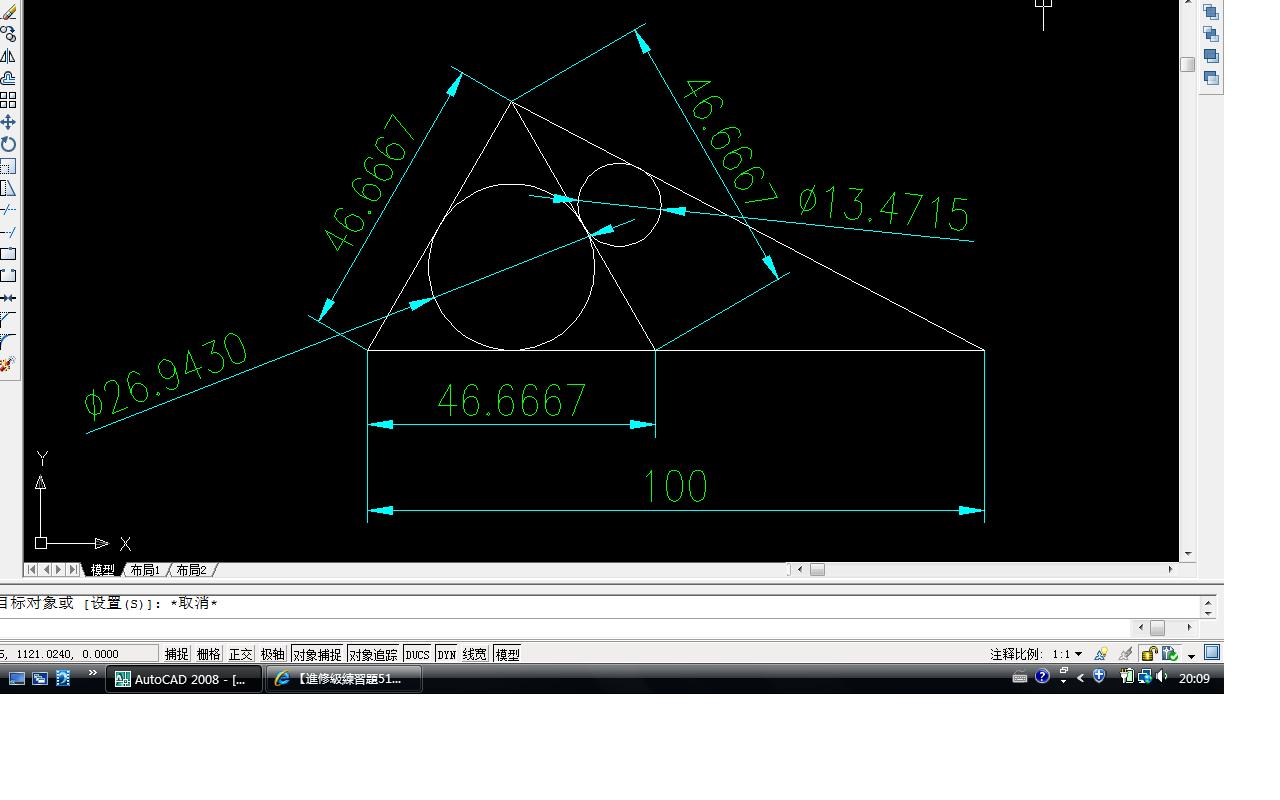
Task: Open AutoCAD 2008 taskbar button
Action: click(x=183, y=679)
